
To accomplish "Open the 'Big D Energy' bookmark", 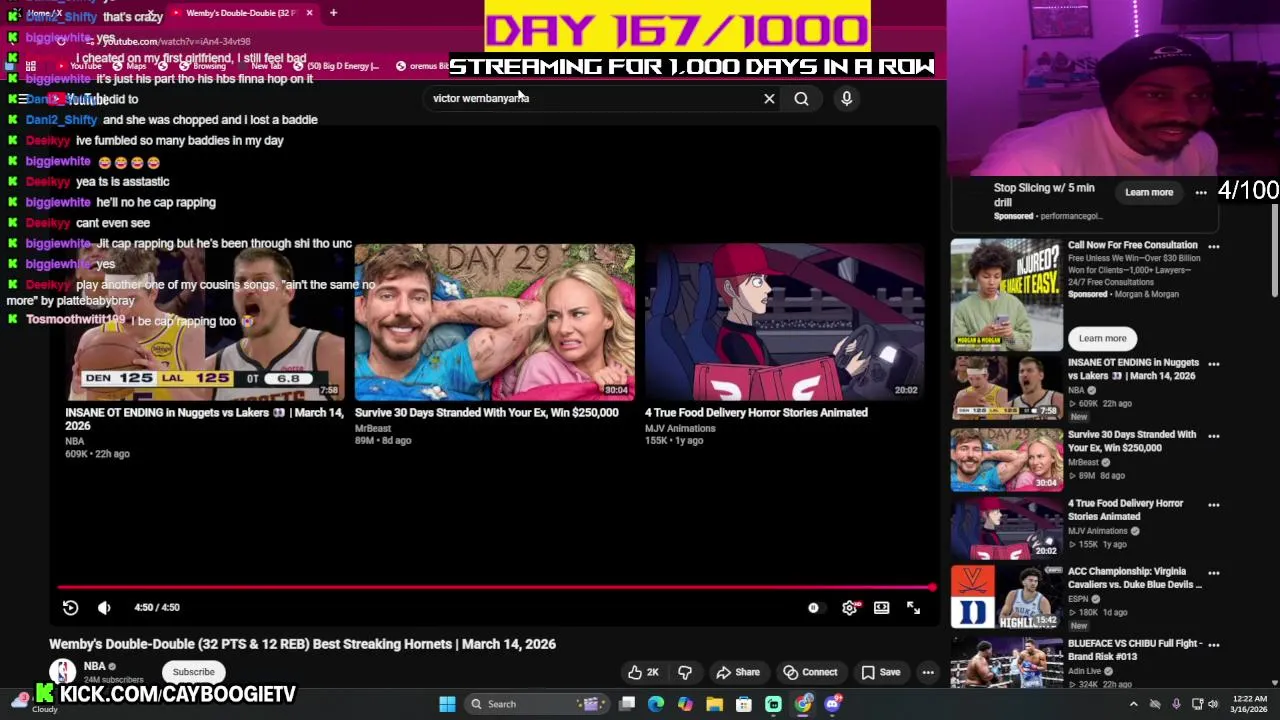I will [x=337, y=66].
